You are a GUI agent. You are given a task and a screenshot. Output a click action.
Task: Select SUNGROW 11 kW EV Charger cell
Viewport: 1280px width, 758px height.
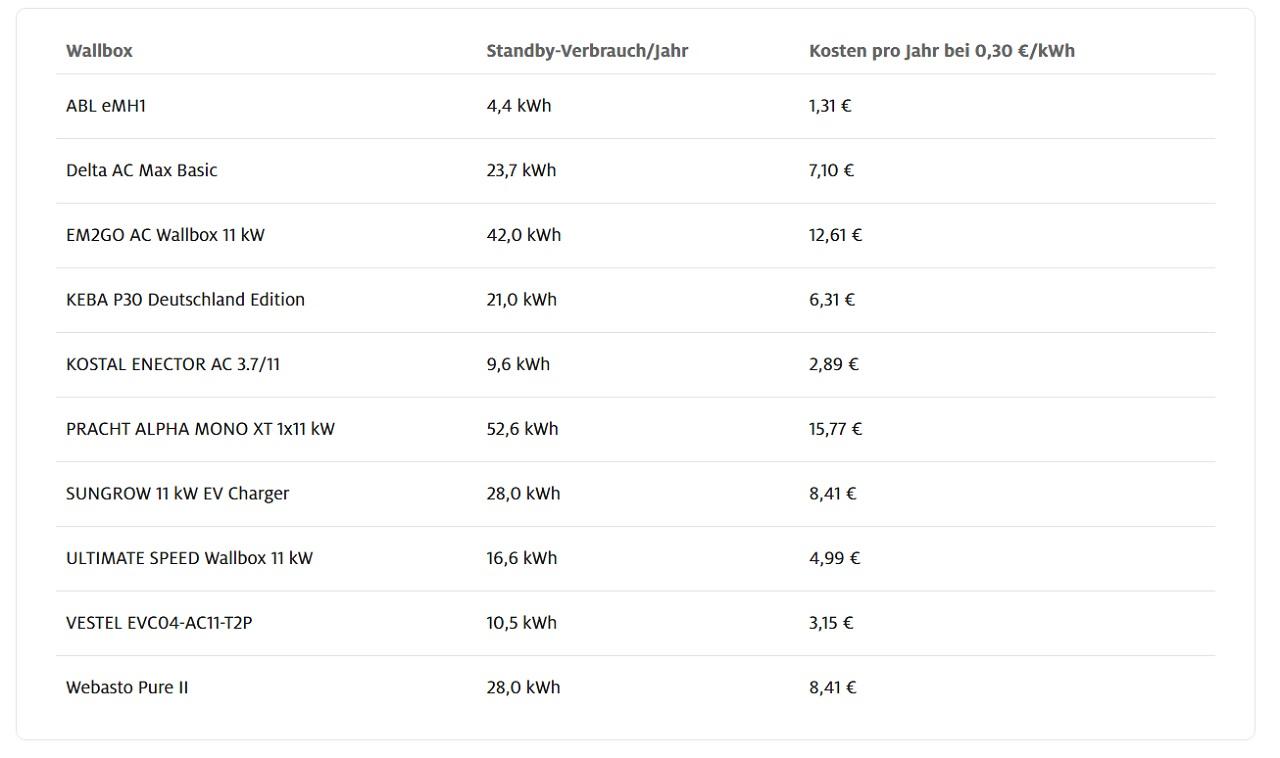pyautogui.click(x=177, y=494)
